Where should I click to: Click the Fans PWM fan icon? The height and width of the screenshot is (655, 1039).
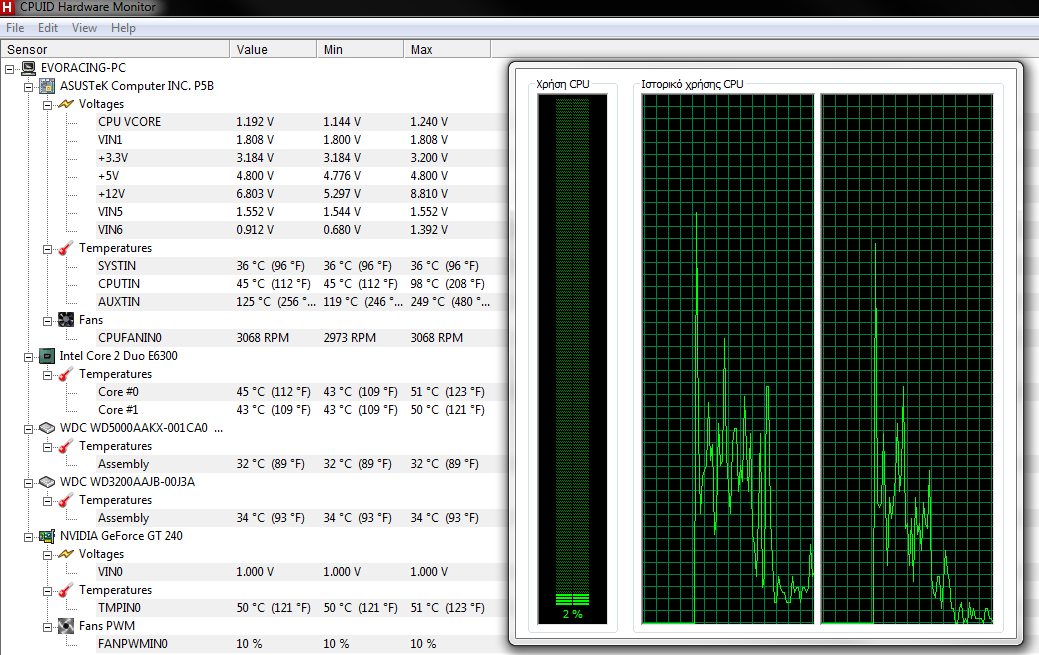tap(66, 626)
